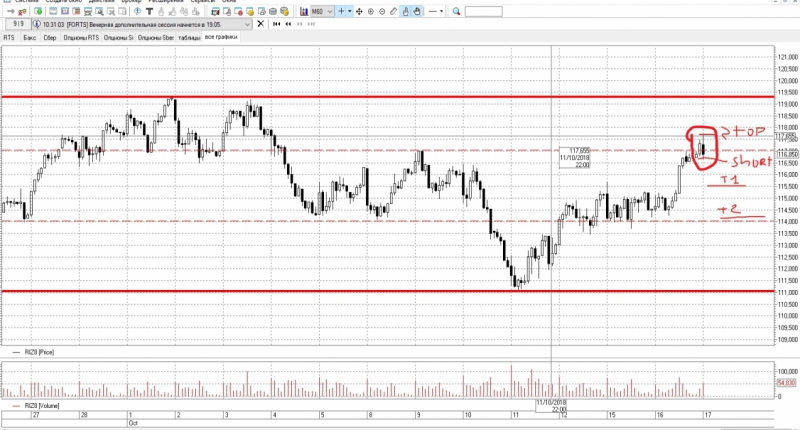Expand the FORTS message dropdown
Screen dimensions: 800x430
tap(247, 24)
